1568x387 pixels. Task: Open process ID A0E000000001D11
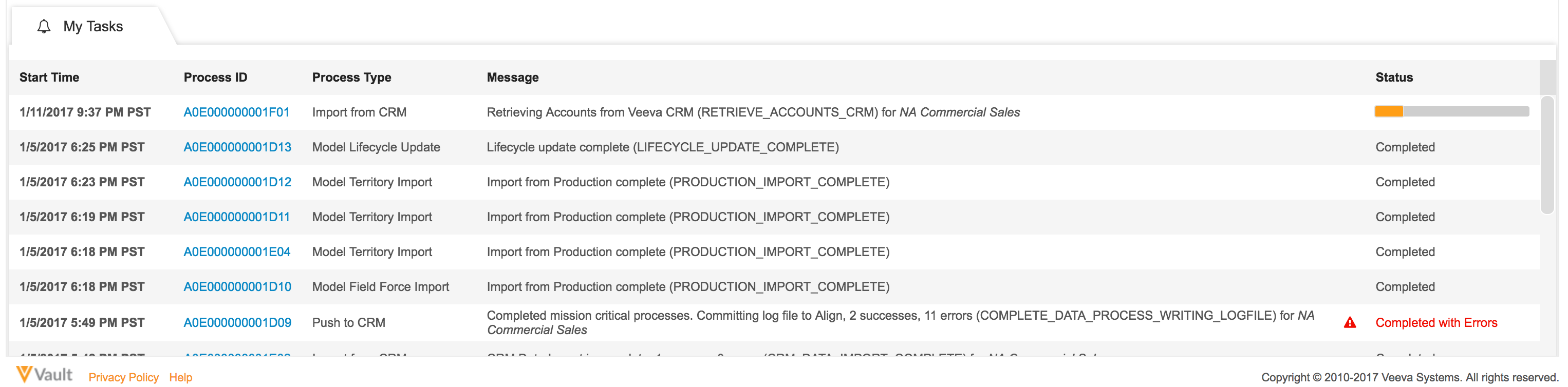[236, 217]
